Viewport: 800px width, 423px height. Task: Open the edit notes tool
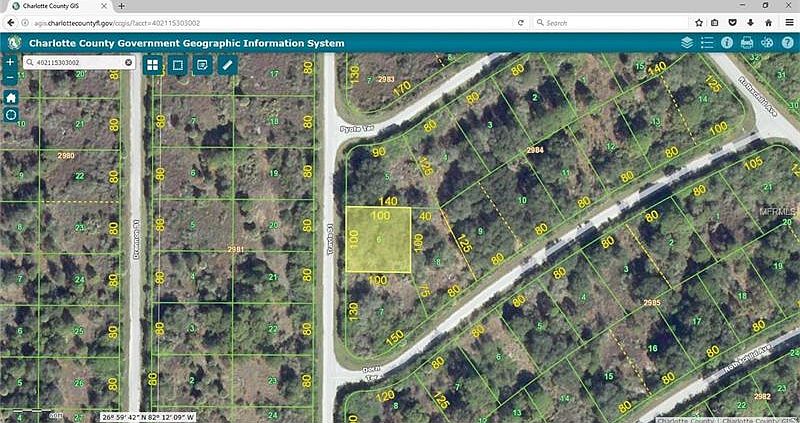pyautogui.click(x=202, y=65)
